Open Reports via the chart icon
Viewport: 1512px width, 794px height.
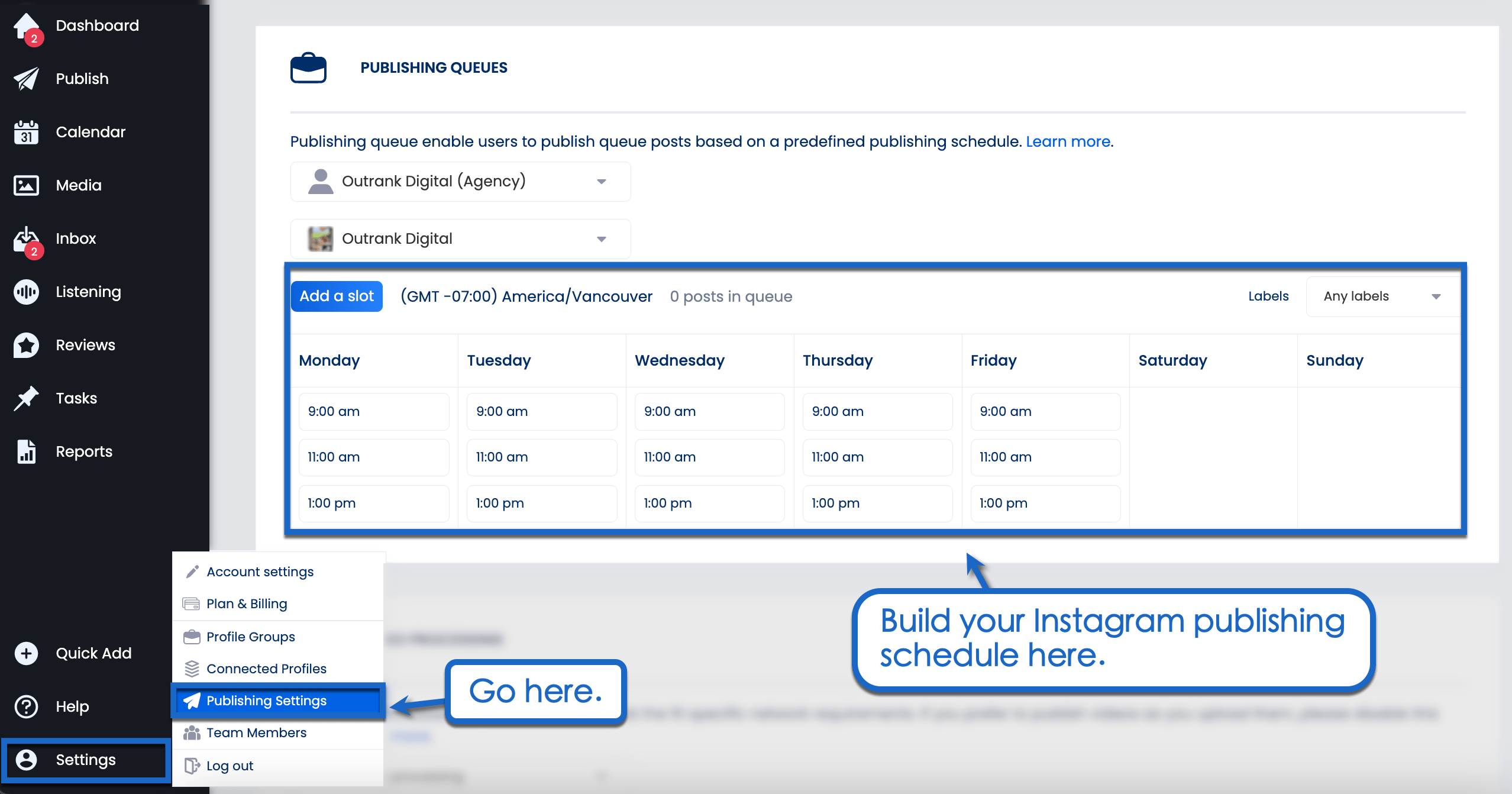click(x=25, y=451)
